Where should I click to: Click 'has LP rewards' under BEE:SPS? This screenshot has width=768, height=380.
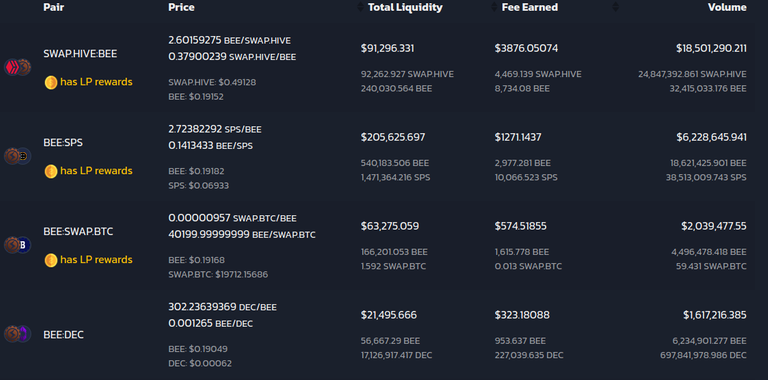click(x=96, y=171)
